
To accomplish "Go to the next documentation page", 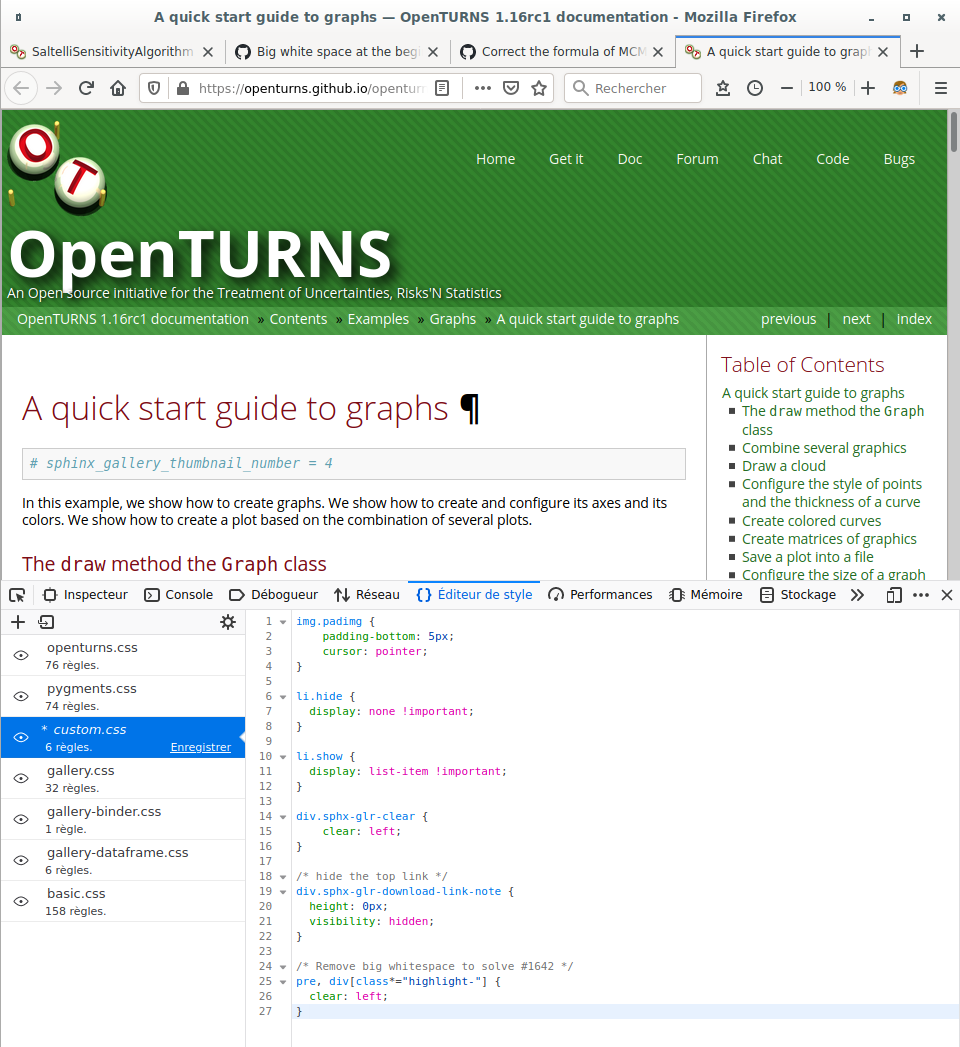I will [x=856, y=319].
